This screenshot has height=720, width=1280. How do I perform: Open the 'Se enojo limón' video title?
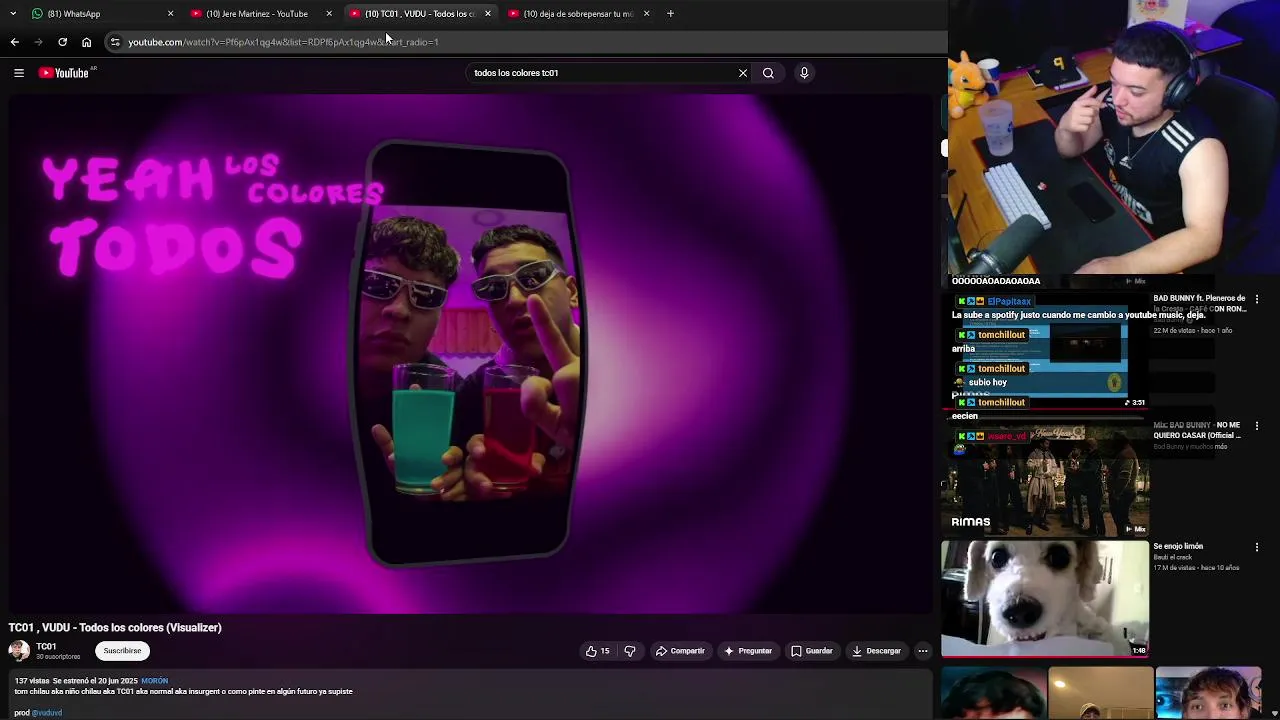(1178, 546)
